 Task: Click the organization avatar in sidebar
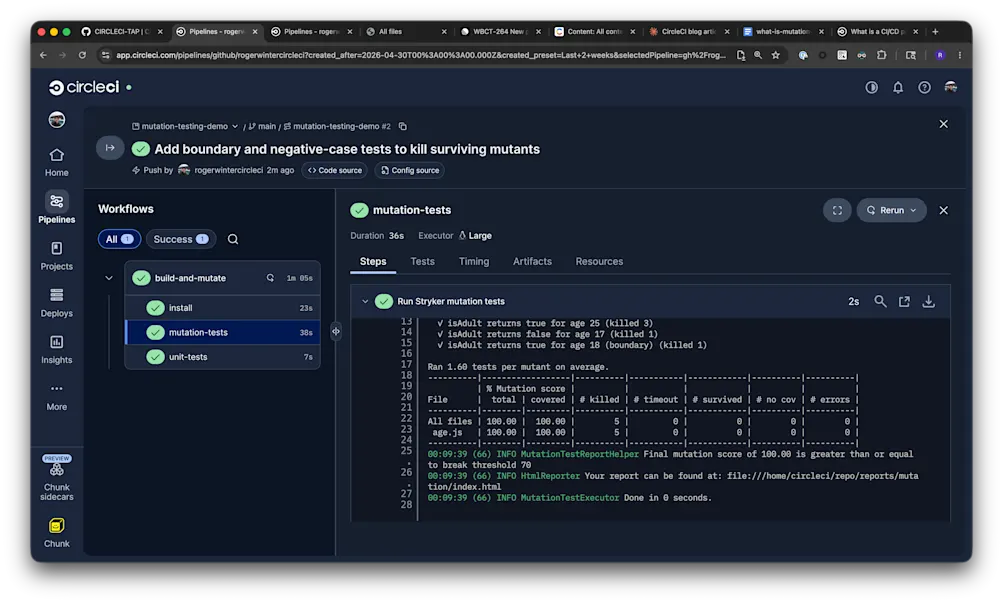coord(57,120)
